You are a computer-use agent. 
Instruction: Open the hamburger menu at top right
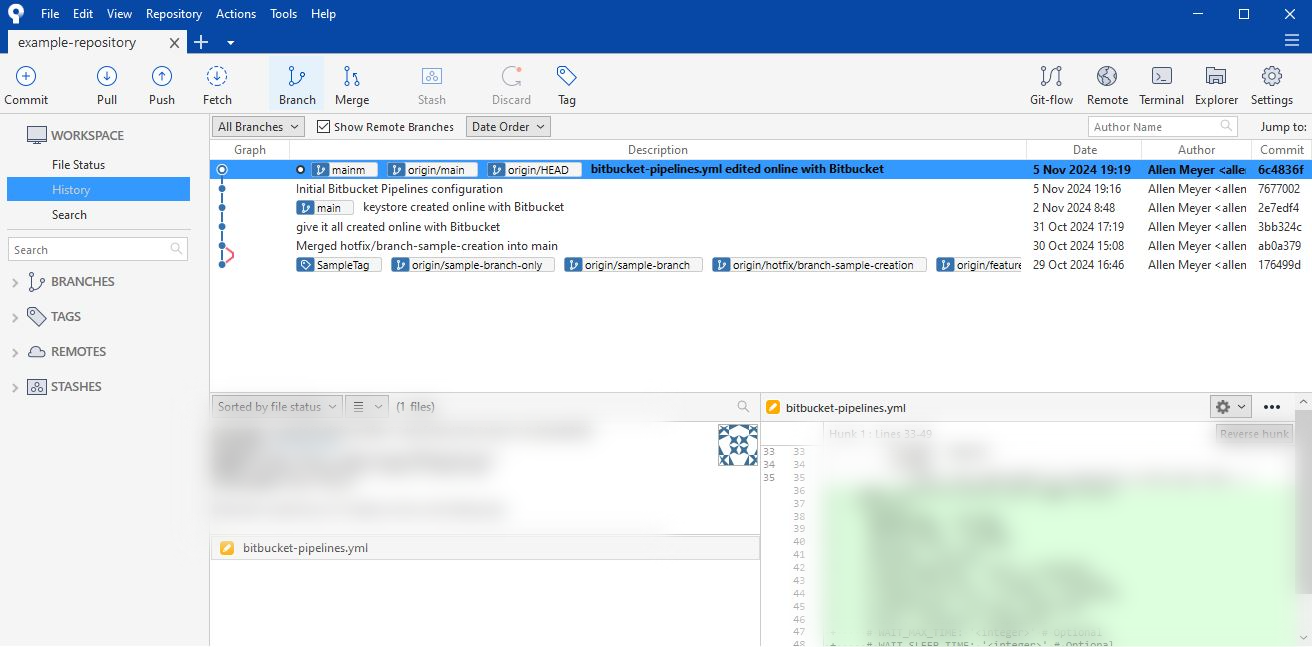coord(1291,41)
